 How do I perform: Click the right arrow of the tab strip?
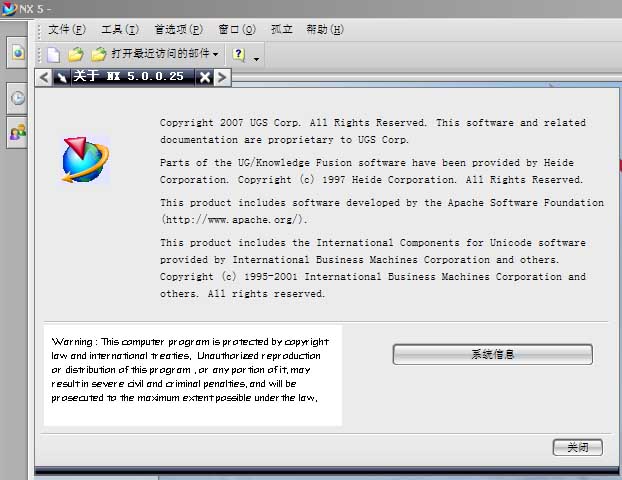pyautogui.click(x=222, y=77)
